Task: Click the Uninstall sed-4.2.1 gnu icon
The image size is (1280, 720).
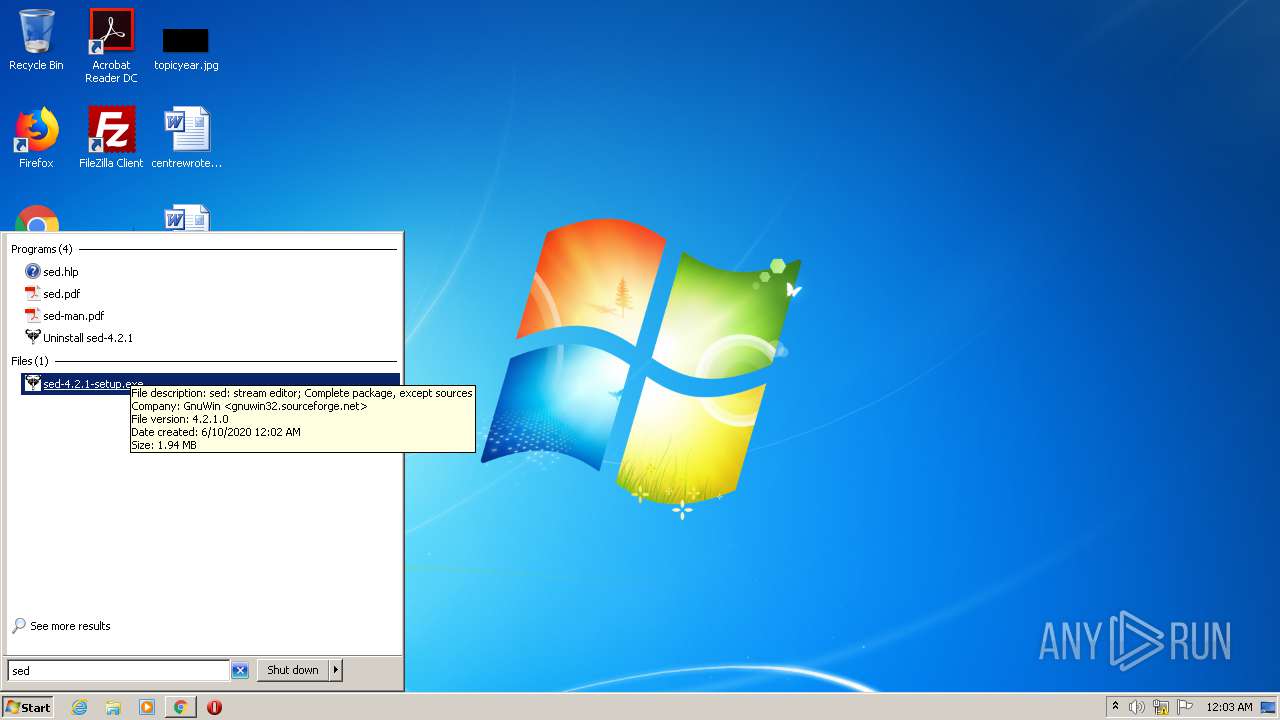Action: click(x=32, y=337)
